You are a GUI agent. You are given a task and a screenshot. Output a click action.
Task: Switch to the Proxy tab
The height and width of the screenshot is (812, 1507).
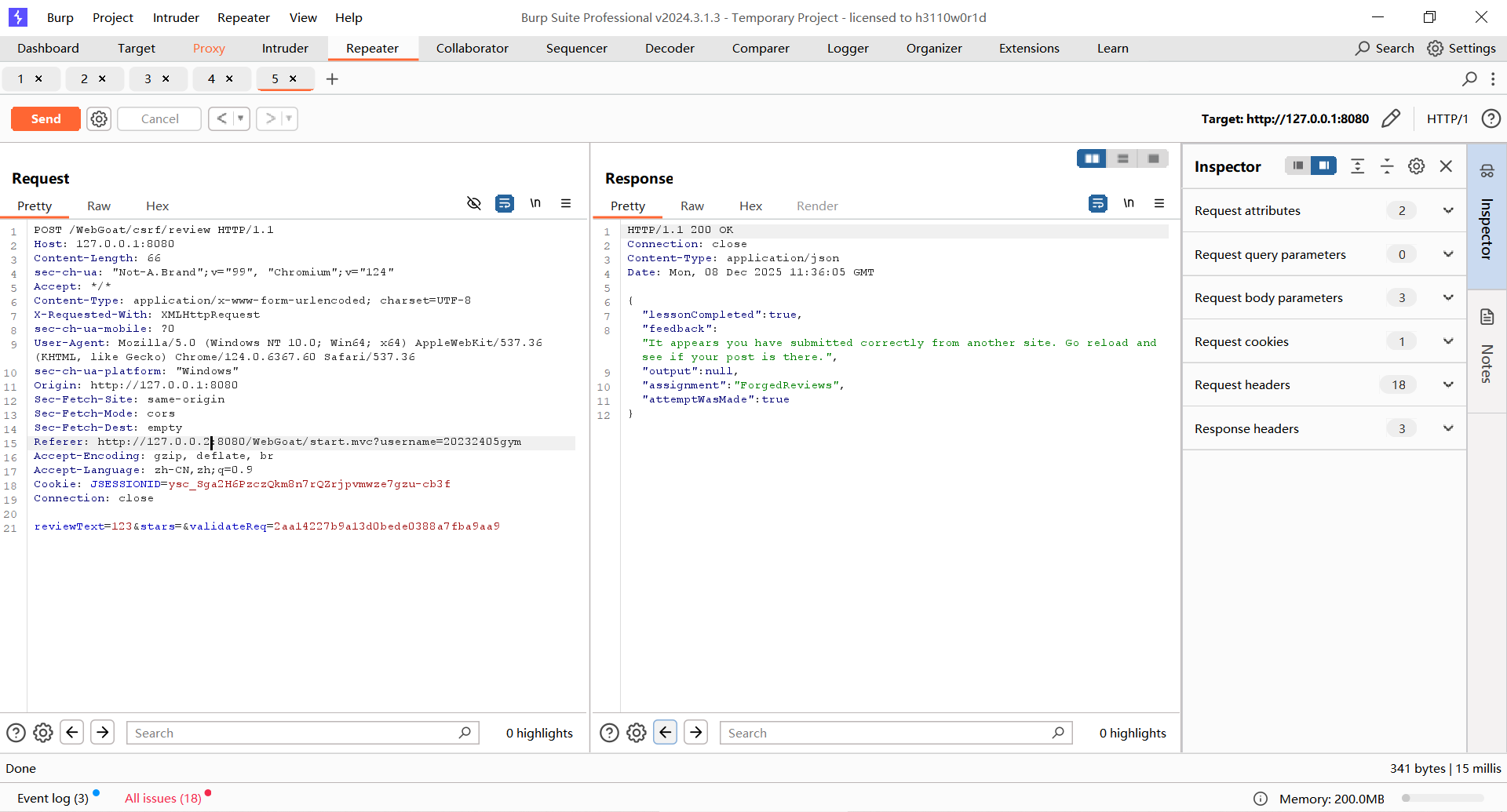[209, 48]
